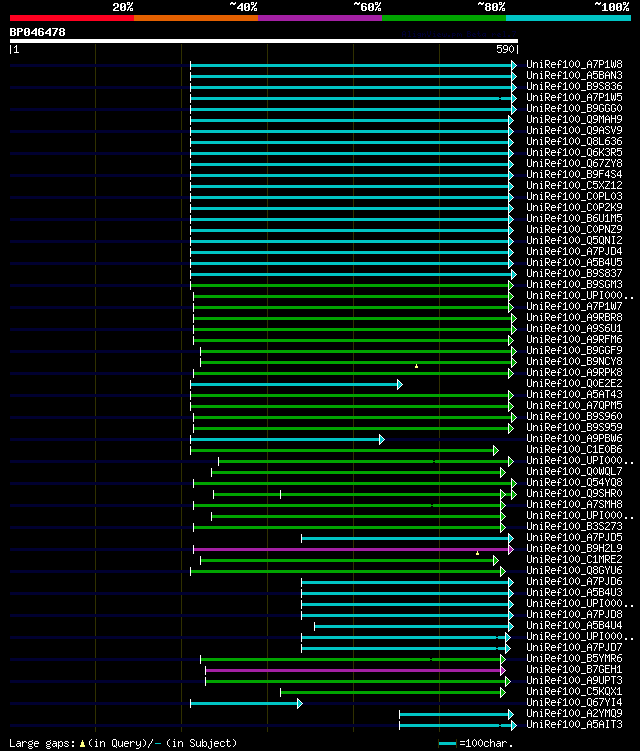
Task: Open the UniRef100_A5AIT3 entry
Action: [574, 725]
